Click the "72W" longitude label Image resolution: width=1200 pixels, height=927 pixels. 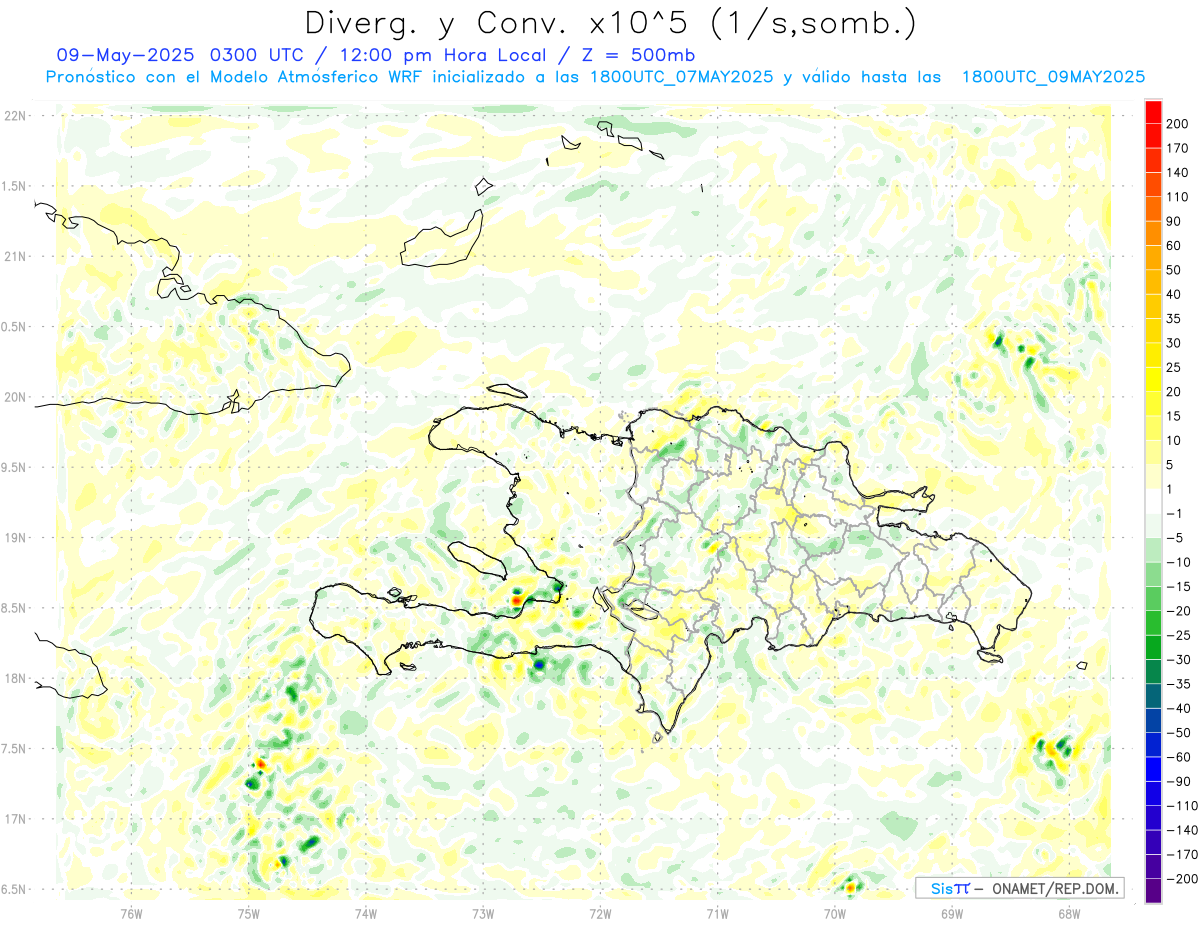600,913
